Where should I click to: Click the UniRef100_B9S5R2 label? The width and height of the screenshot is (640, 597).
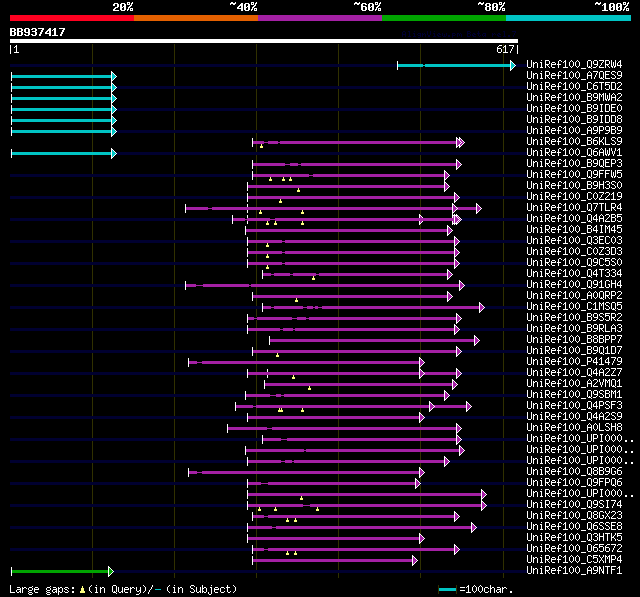[x=574, y=318]
